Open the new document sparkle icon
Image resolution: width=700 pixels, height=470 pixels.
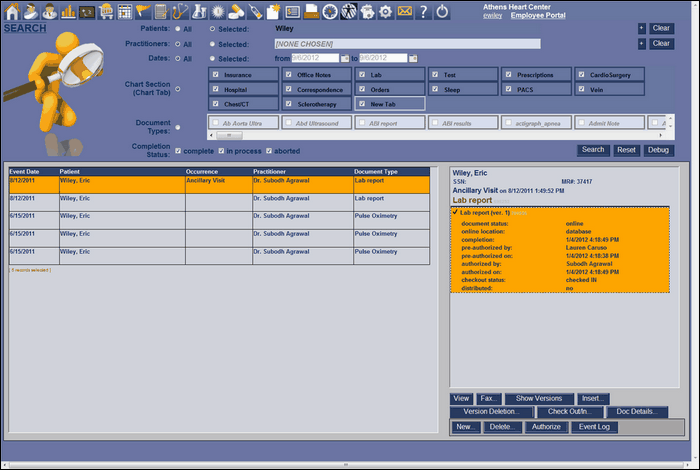pyautogui.click(x=274, y=11)
